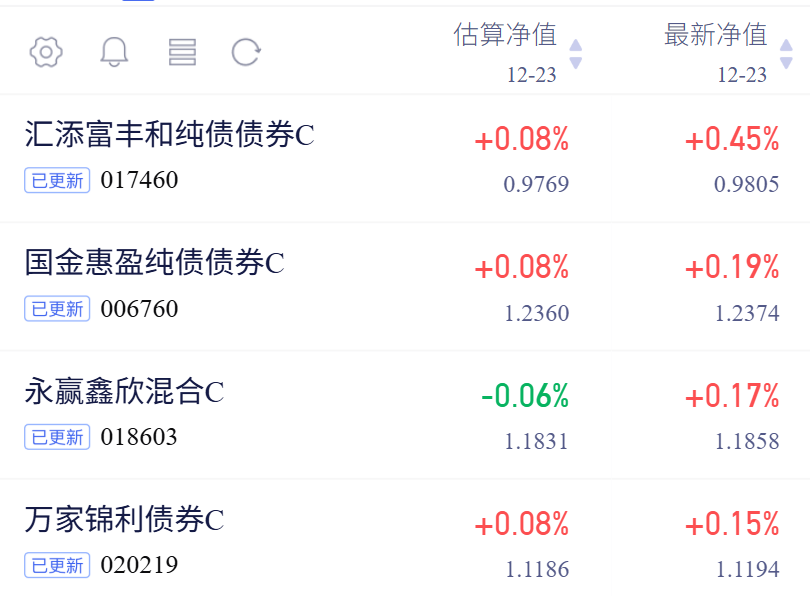Click 已更新 badge beside 017460

57,180
